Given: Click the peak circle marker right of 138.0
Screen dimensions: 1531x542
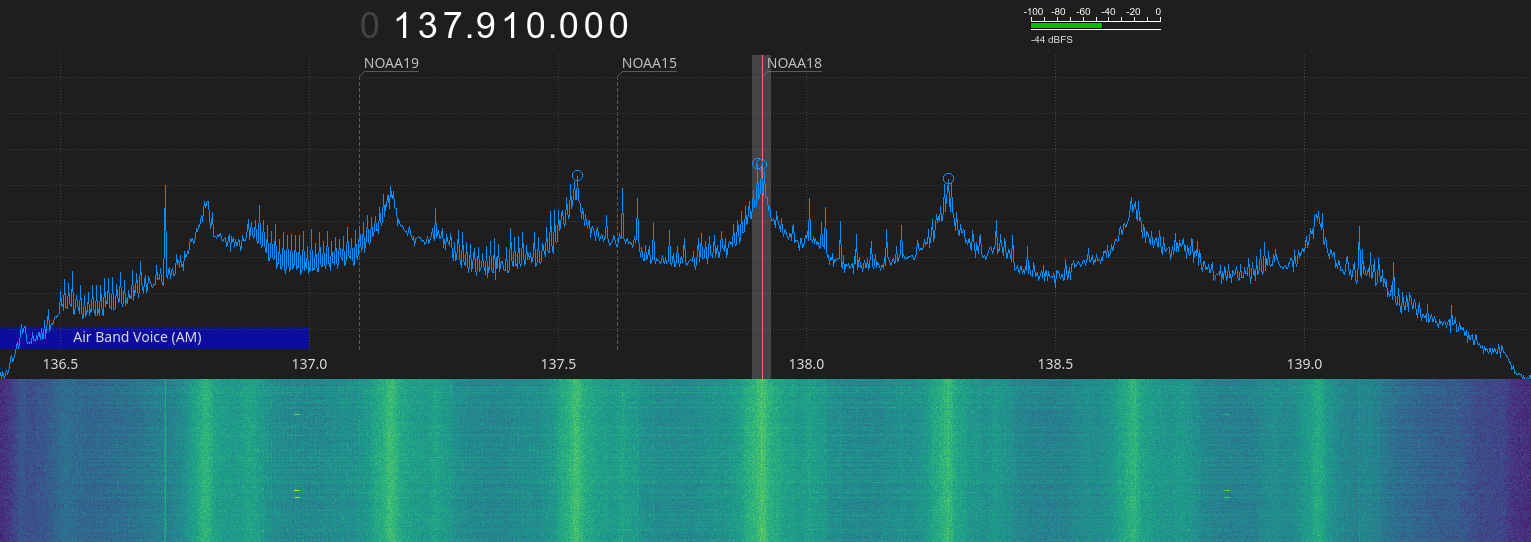Looking at the screenshot, I should (x=948, y=179).
